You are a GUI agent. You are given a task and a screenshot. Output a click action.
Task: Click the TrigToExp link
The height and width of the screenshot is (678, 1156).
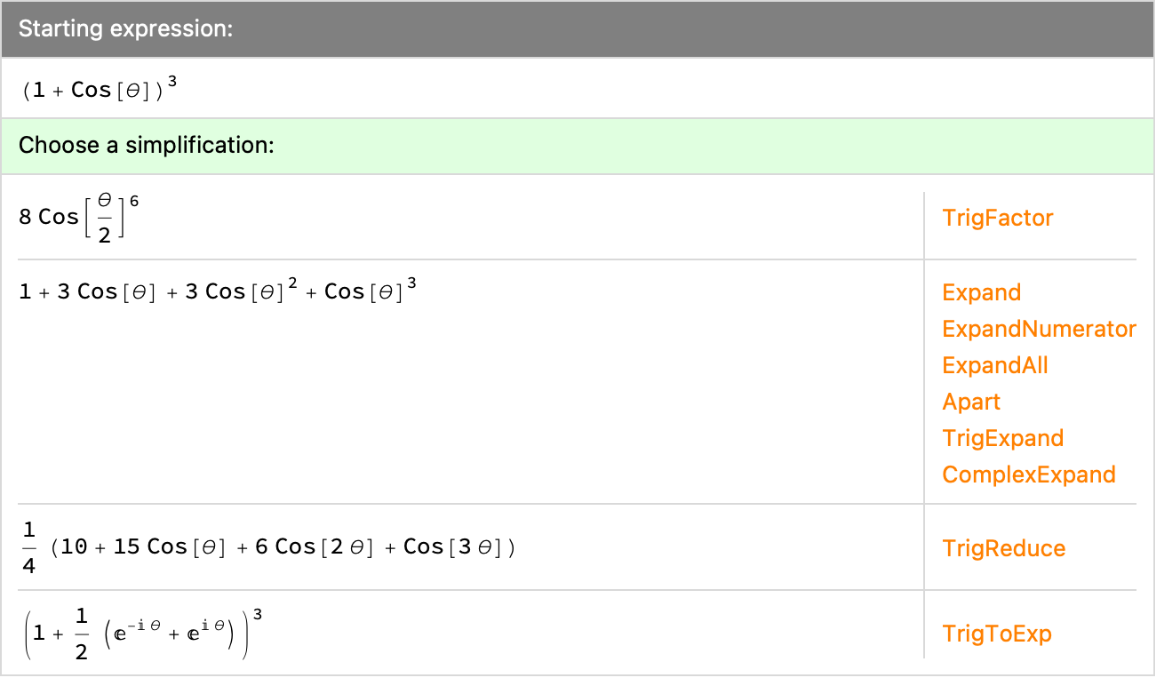coord(996,634)
